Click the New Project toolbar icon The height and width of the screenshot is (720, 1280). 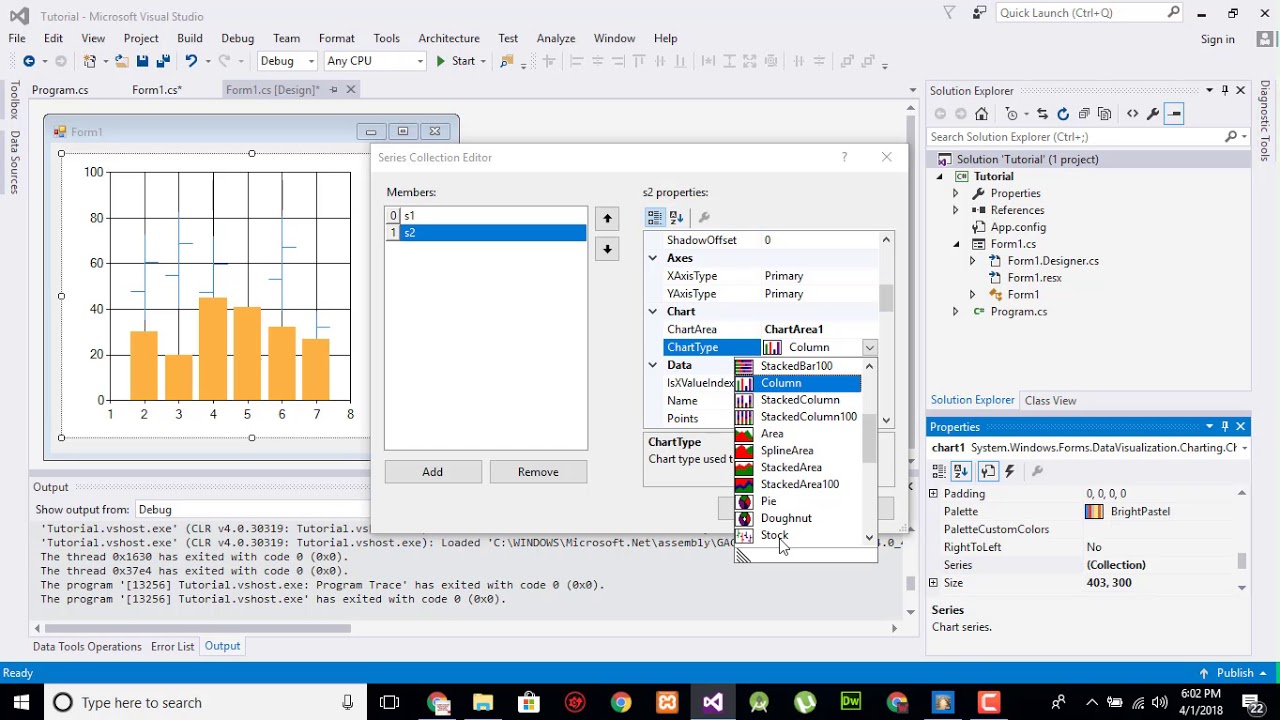[90, 61]
